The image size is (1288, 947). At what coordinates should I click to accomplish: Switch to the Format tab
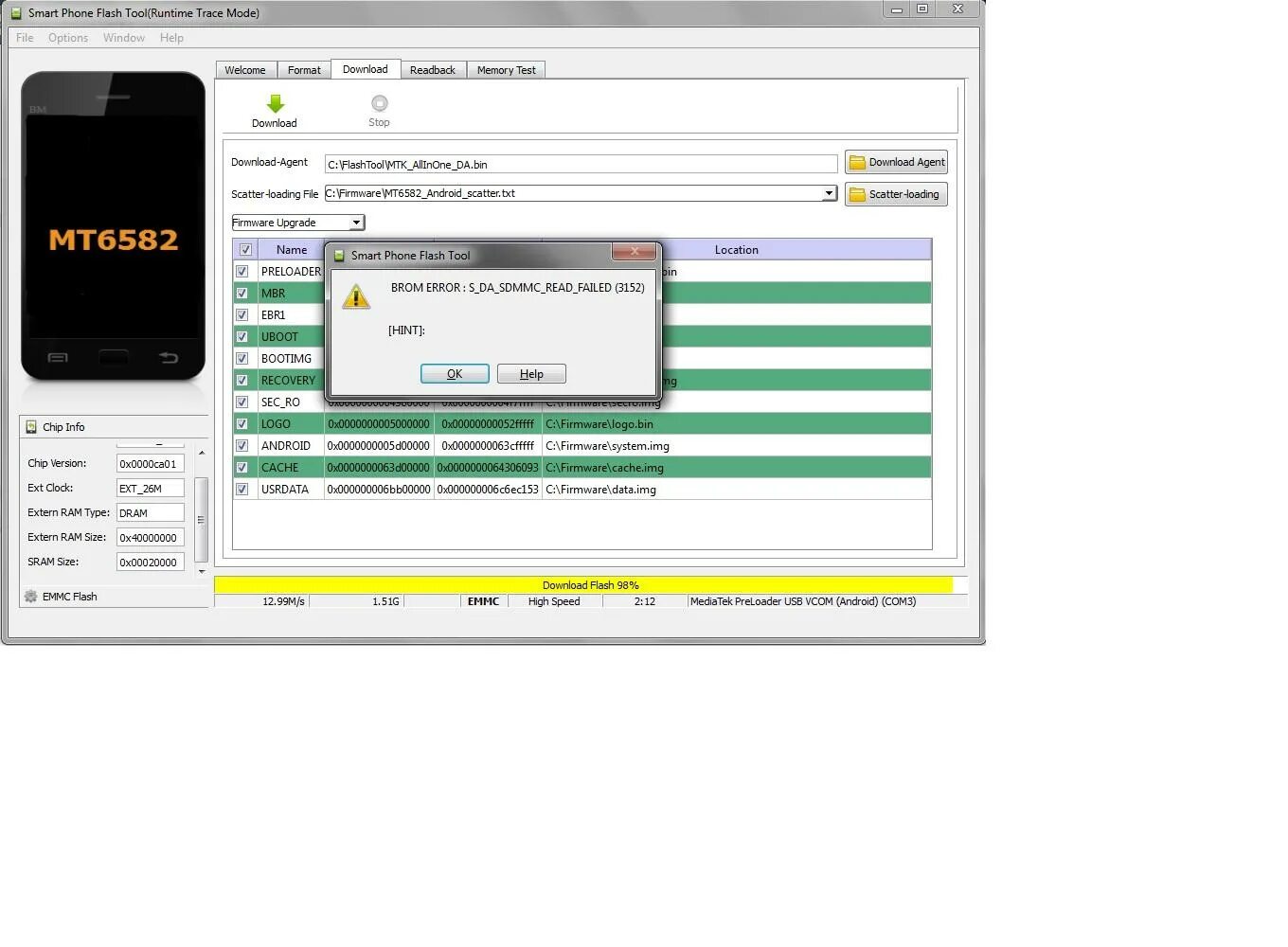tap(304, 70)
